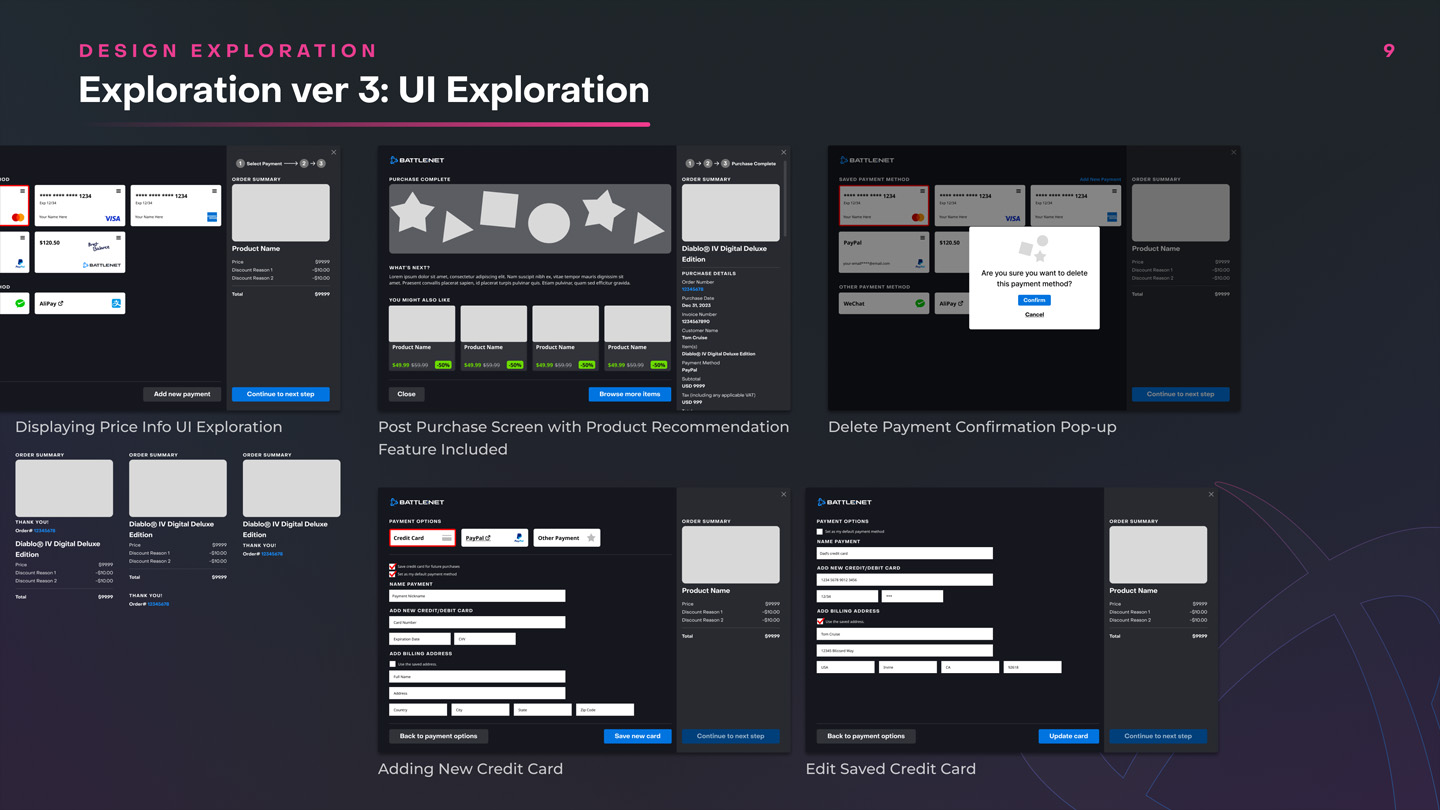Click the 12345 Blizzard Way address field
This screenshot has width=1440, height=810.
point(905,650)
